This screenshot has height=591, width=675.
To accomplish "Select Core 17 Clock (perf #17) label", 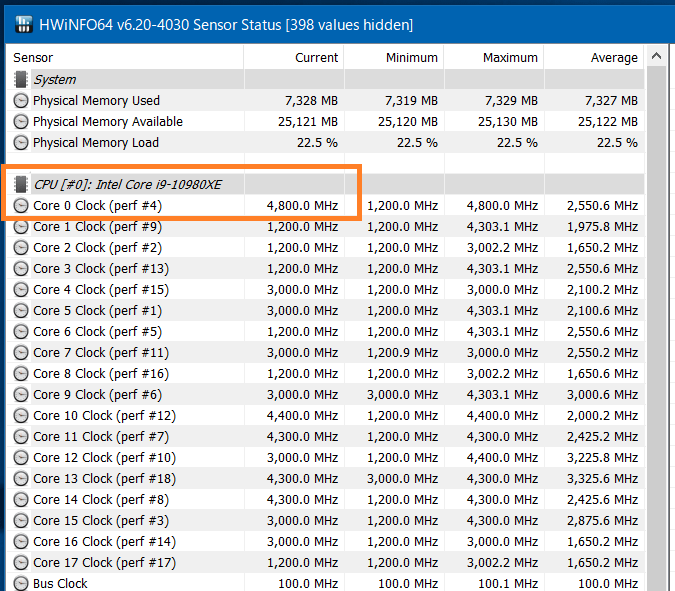I will [x=105, y=562].
